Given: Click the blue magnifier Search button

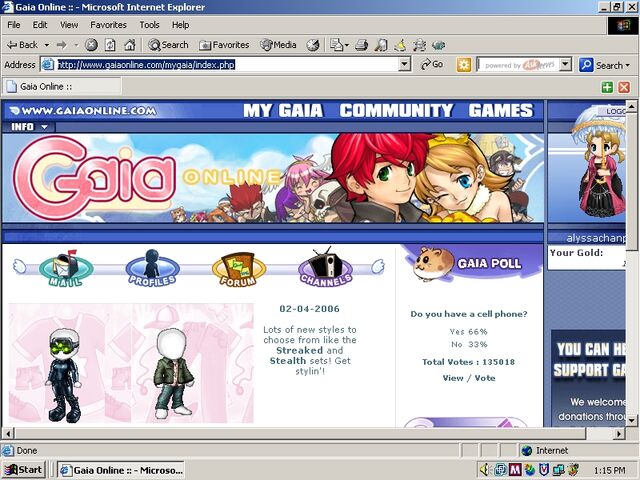Looking at the screenshot, I should [x=604, y=65].
